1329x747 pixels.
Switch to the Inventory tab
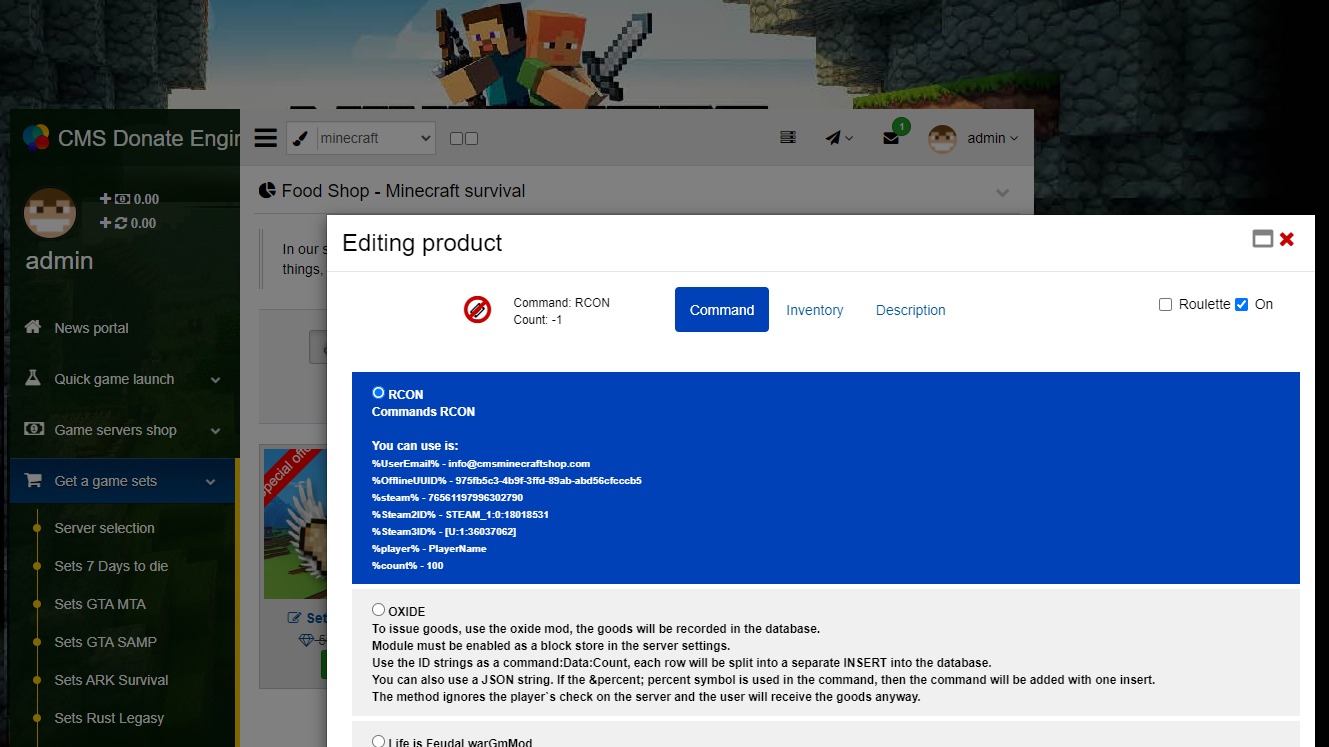(x=815, y=310)
